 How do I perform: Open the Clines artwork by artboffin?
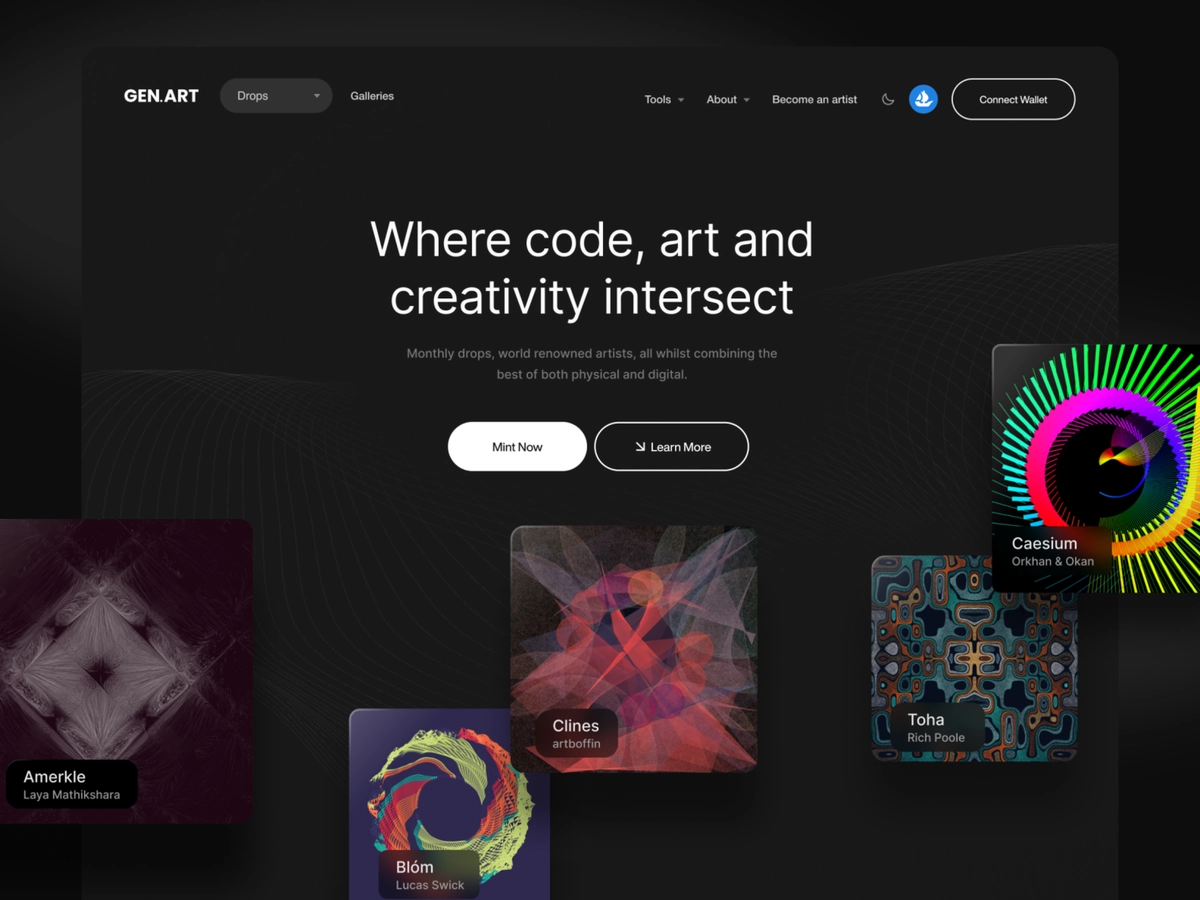point(633,649)
